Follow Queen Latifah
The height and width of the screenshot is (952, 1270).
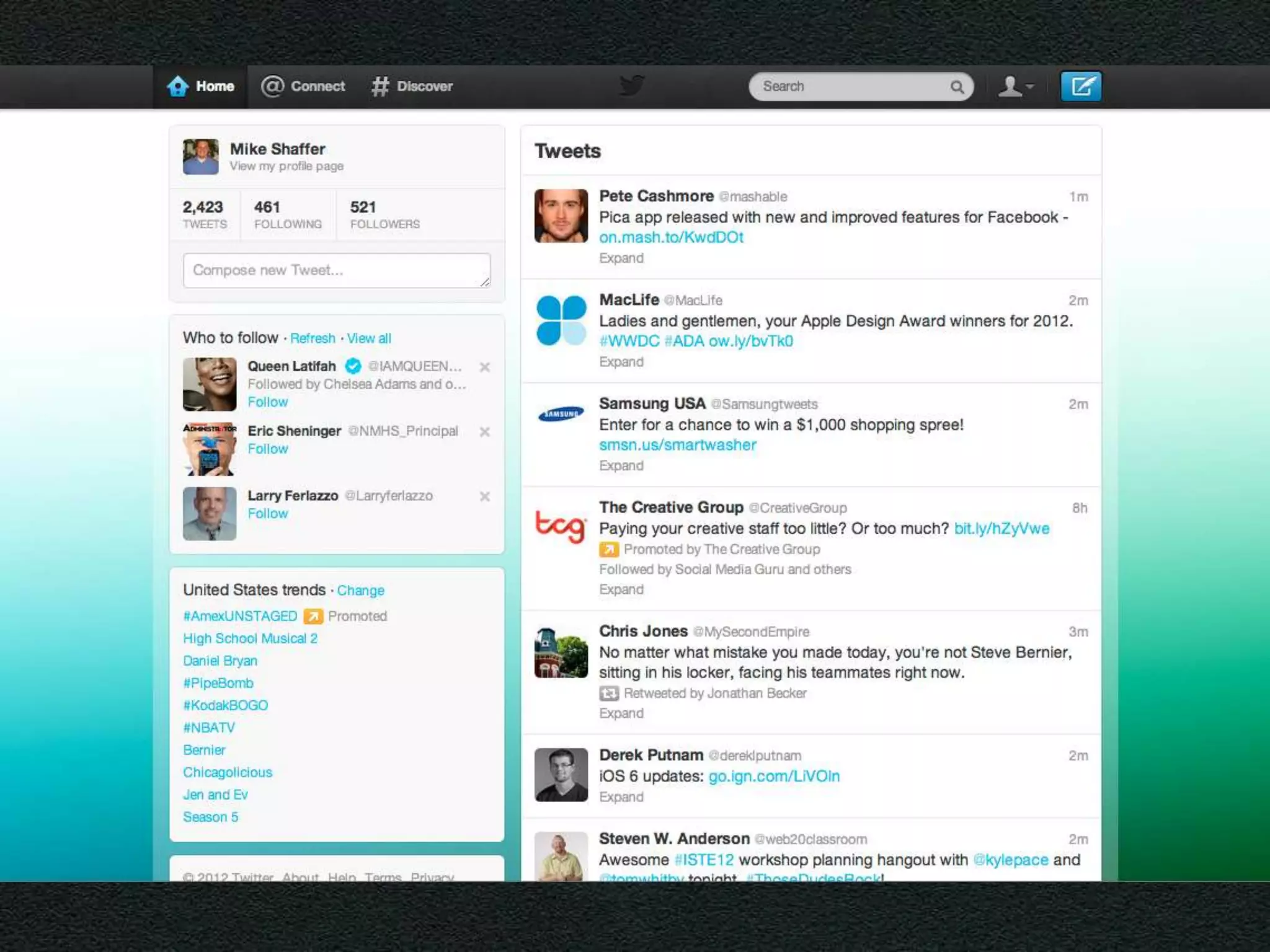pyautogui.click(x=267, y=402)
